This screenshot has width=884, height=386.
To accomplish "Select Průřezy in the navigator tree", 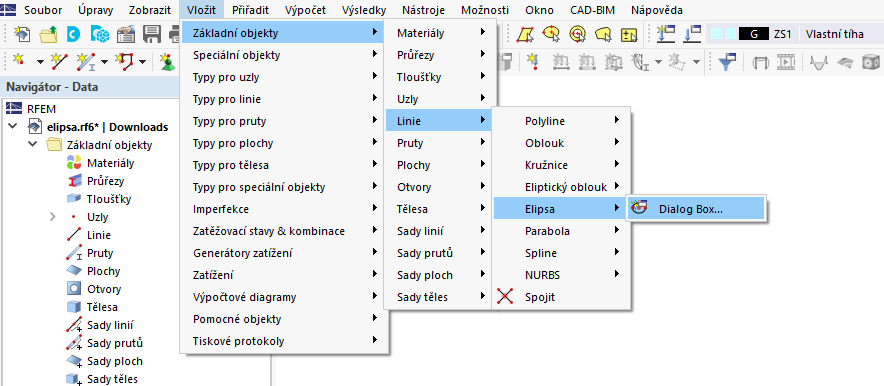I will click(x=105, y=181).
